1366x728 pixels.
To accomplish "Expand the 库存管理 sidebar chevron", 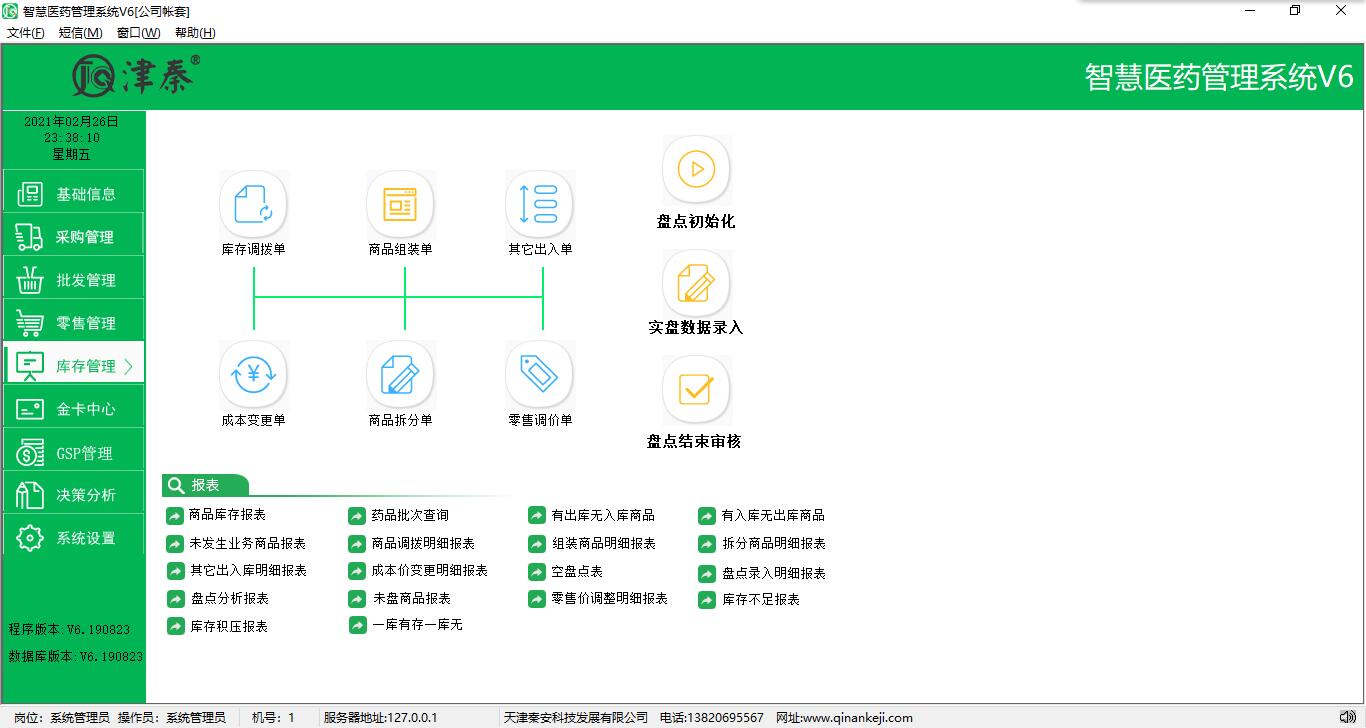I will tap(129, 367).
